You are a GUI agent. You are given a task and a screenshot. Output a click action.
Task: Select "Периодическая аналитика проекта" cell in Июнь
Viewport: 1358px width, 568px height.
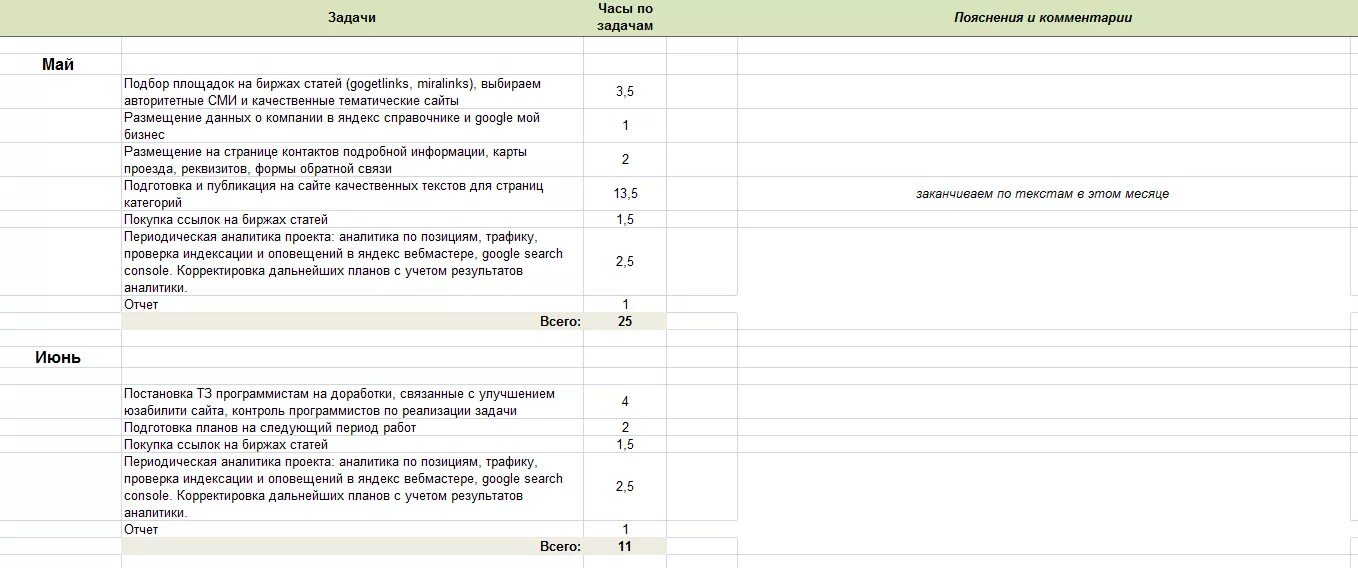coord(352,487)
